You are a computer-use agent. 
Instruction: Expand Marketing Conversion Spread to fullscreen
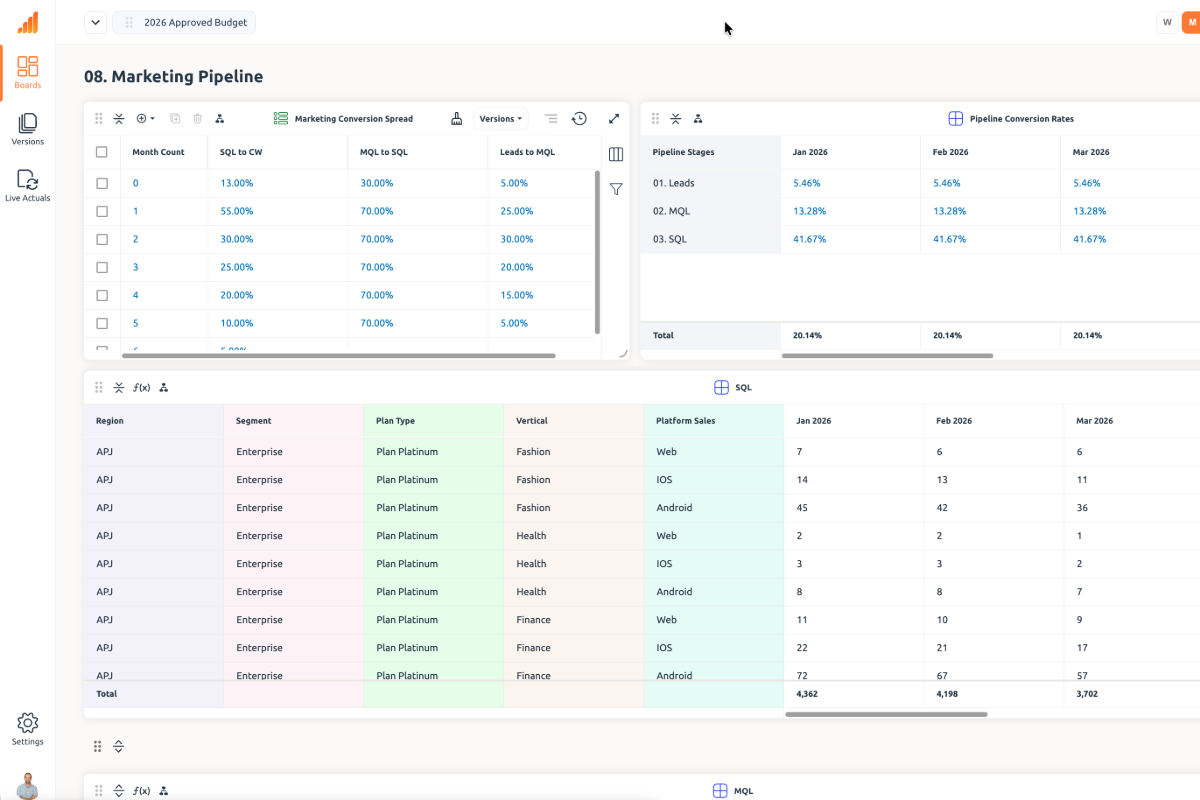pyautogui.click(x=614, y=118)
